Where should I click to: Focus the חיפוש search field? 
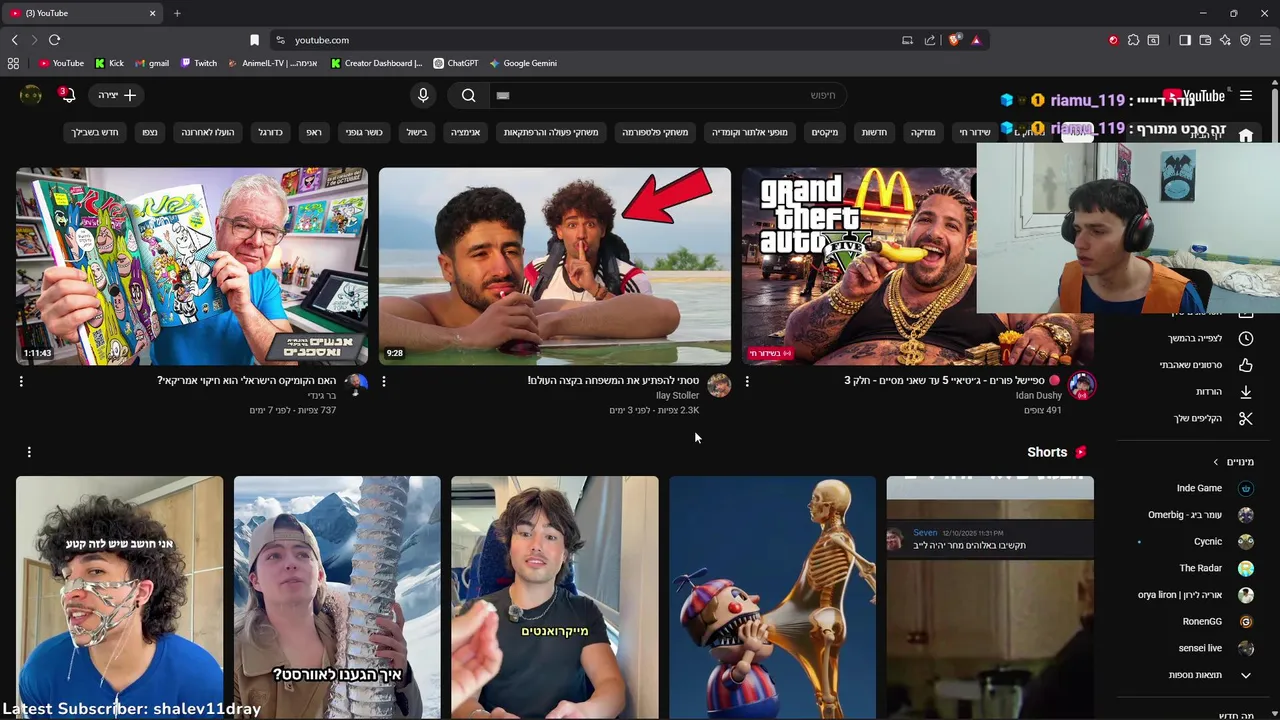click(668, 95)
